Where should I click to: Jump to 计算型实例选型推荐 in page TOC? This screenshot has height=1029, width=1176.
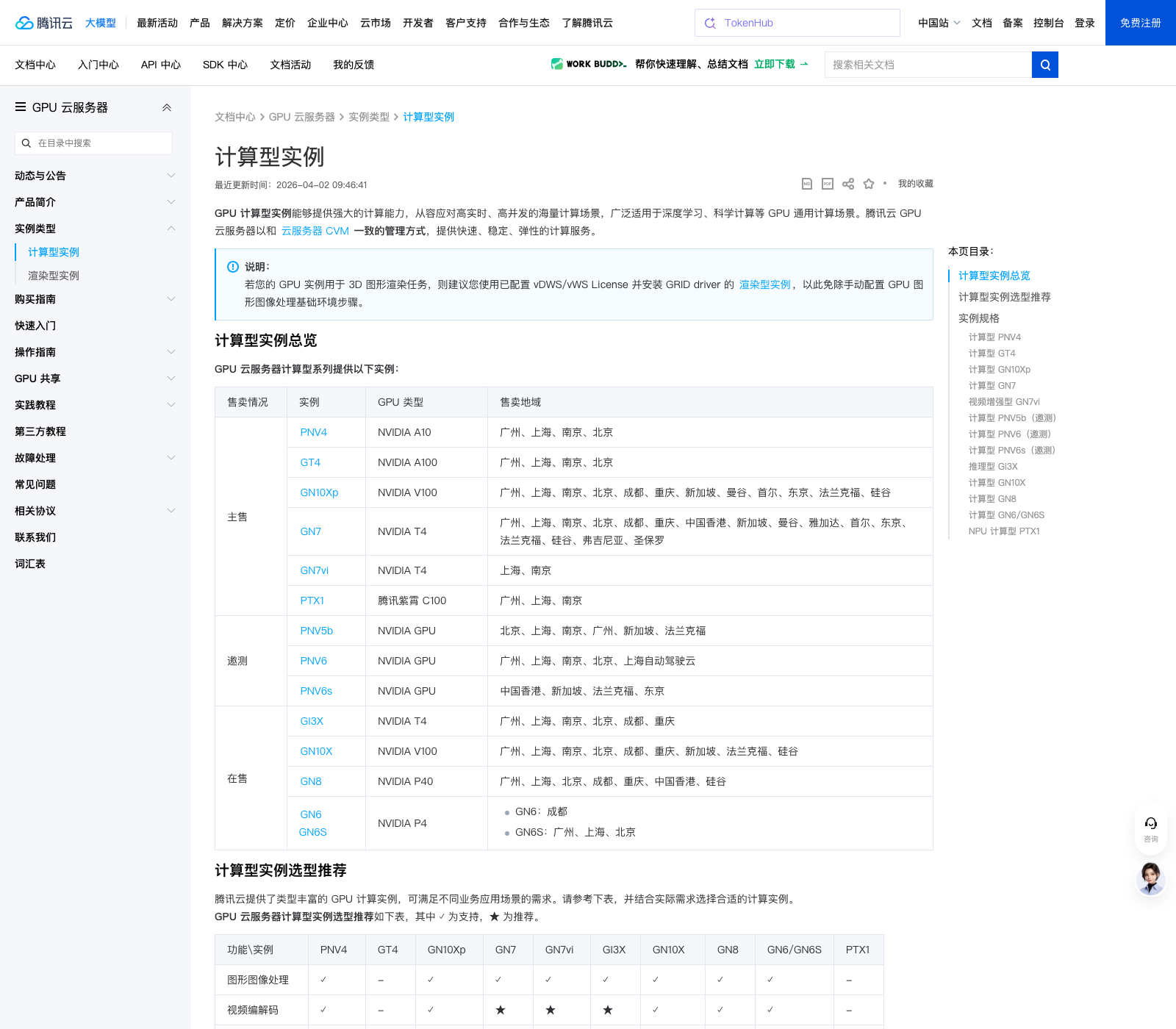pos(1005,297)
